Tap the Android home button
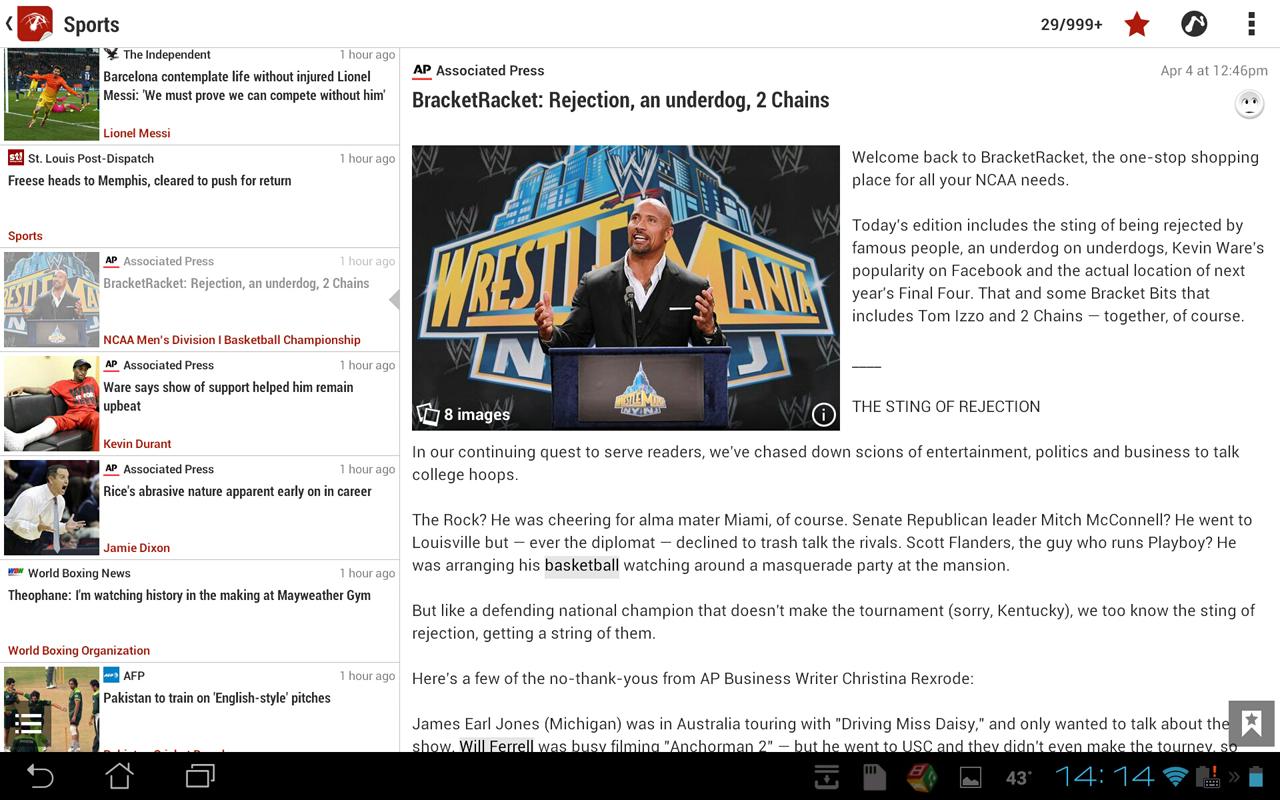This screenshot has height=800, width=1280. [x=119, y=776]
